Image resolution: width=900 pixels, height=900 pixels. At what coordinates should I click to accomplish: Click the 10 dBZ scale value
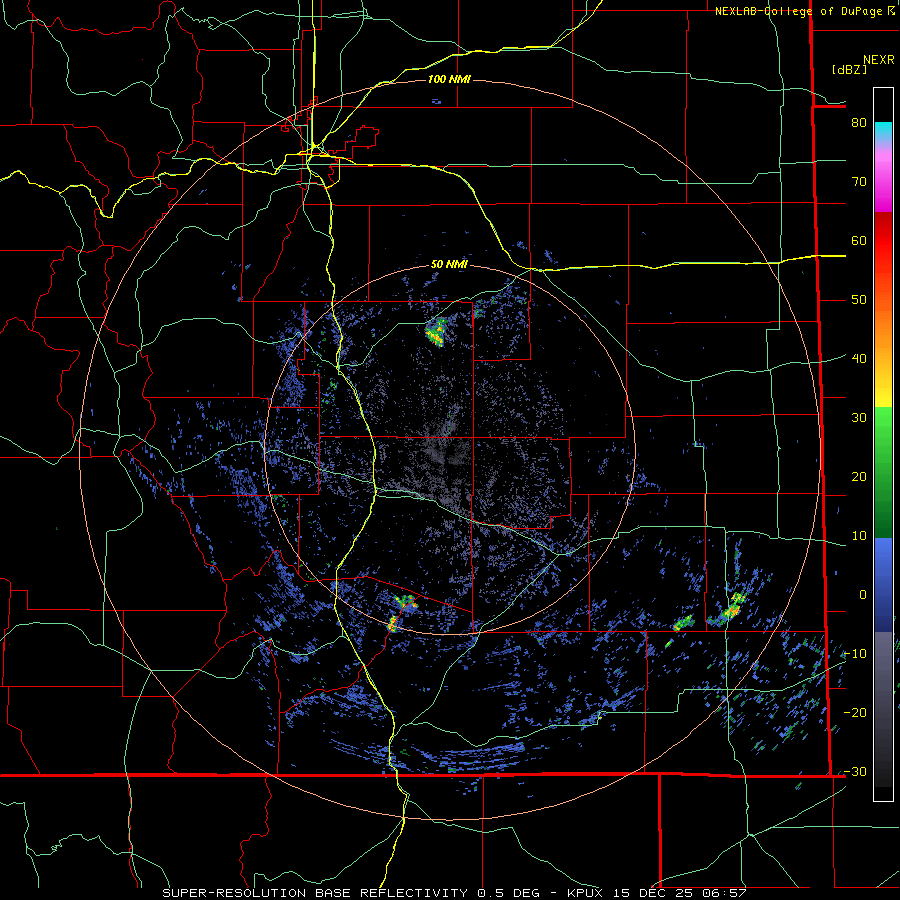pos(859,536)
